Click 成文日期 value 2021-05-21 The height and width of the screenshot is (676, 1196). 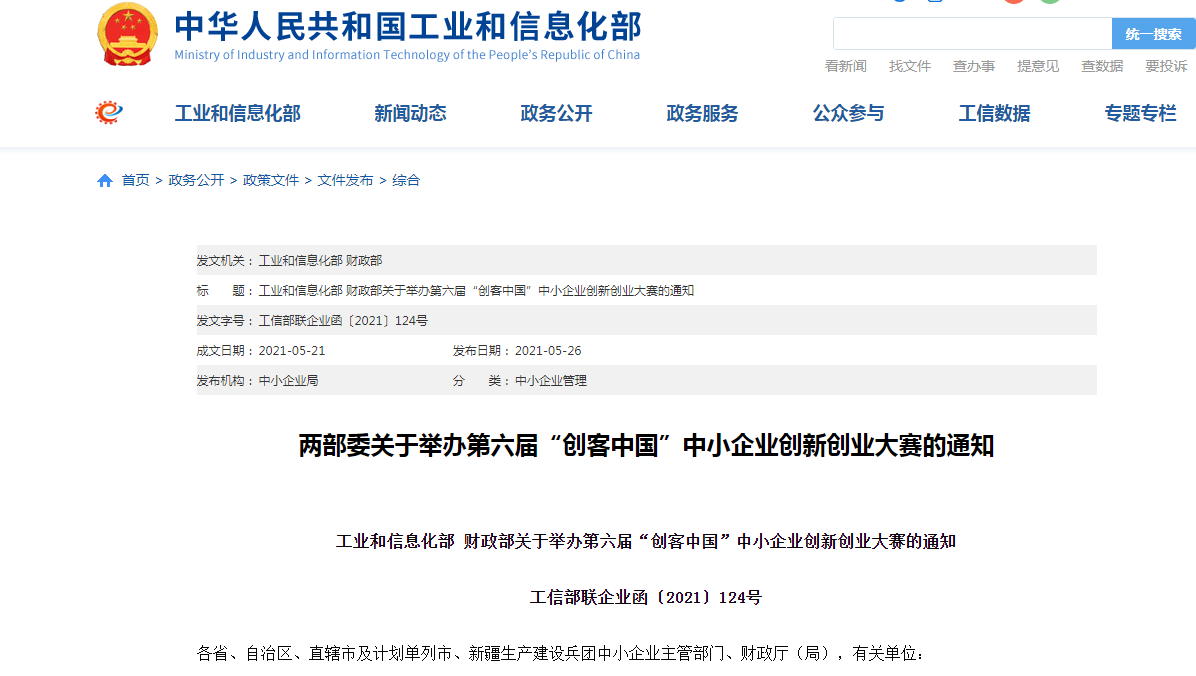tap(292, 351)
